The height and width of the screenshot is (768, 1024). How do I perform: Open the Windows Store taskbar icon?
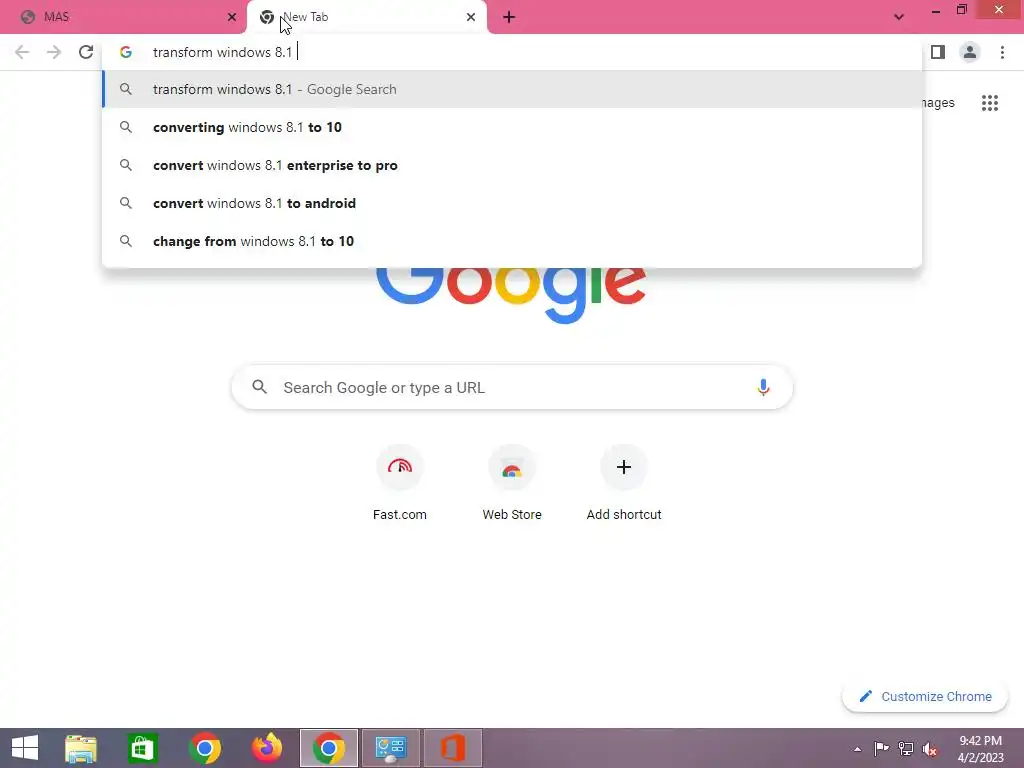pyautogui.click(x=142, y=748)
